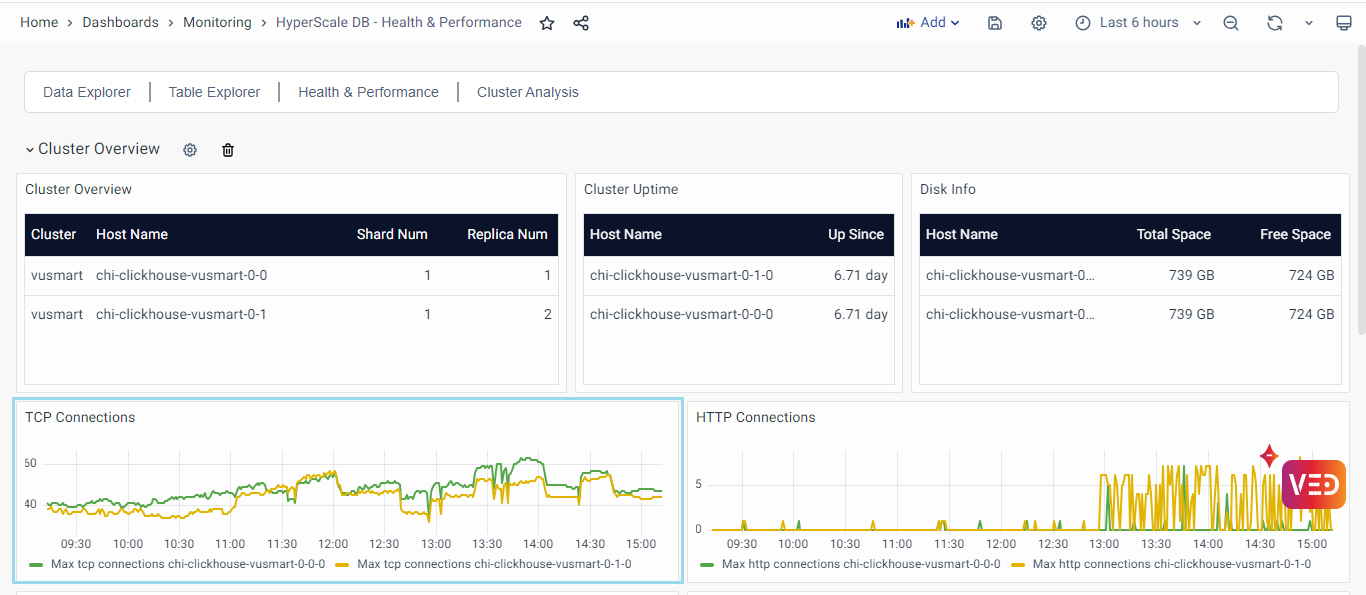The image size is (1366, 595).
Task: Save the dashboard with disk icon
Action: tap(995, 23)
